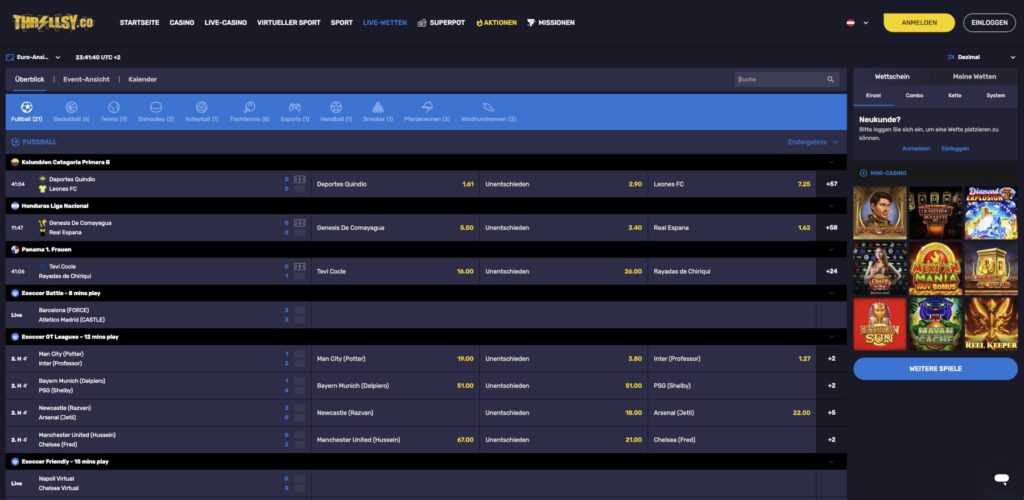Switch to the Kalender tab
Viewport: 1024px width, 500px height.
click(x=142, y=80)
